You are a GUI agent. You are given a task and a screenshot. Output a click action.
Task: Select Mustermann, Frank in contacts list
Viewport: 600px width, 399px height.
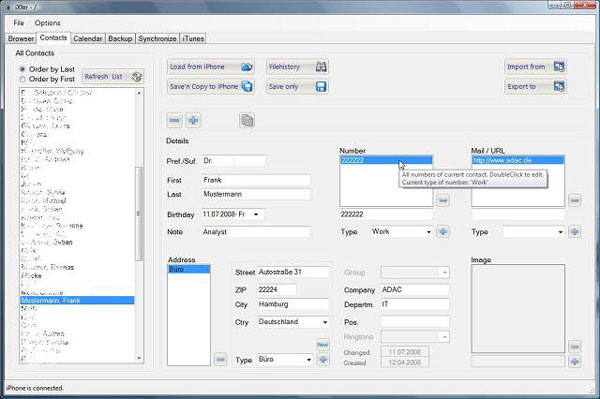77,300
